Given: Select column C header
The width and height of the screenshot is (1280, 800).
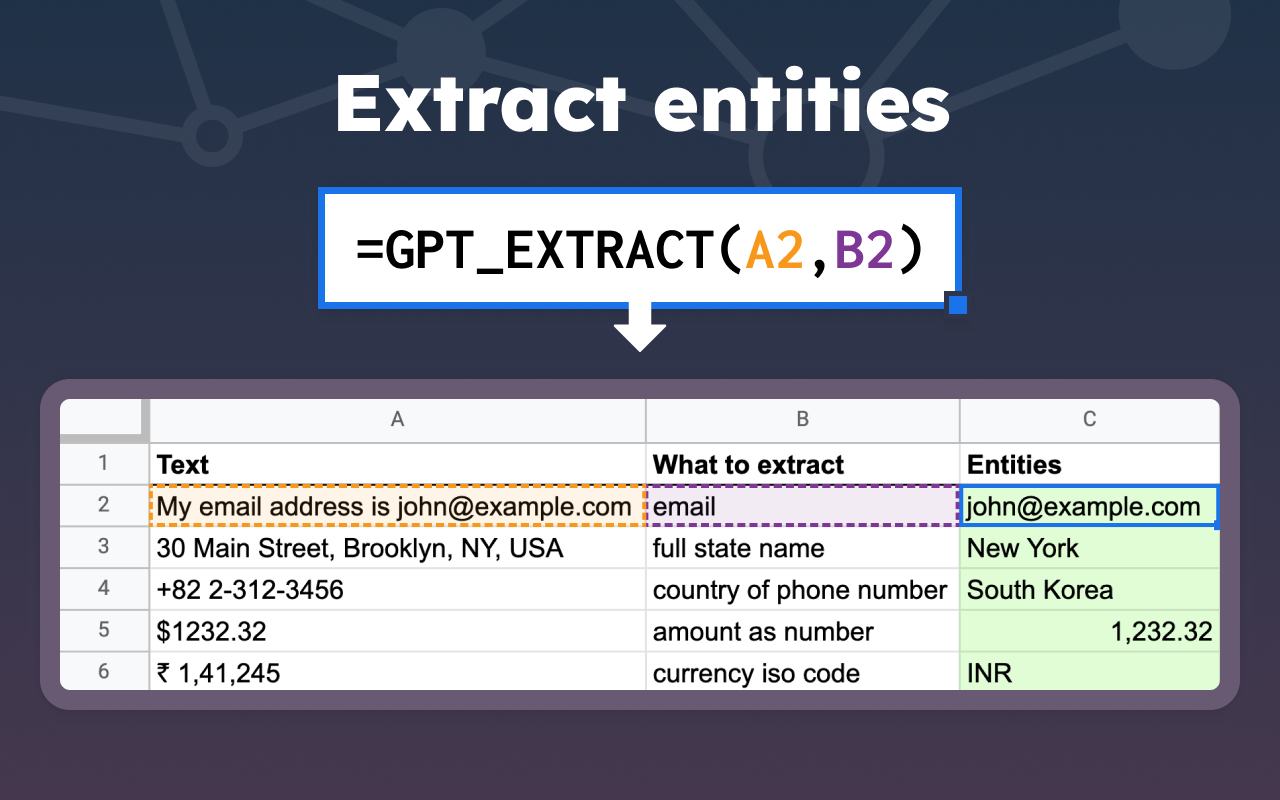Looking at the screenshot, I should pyautogui.click(x=1090, y=420).
